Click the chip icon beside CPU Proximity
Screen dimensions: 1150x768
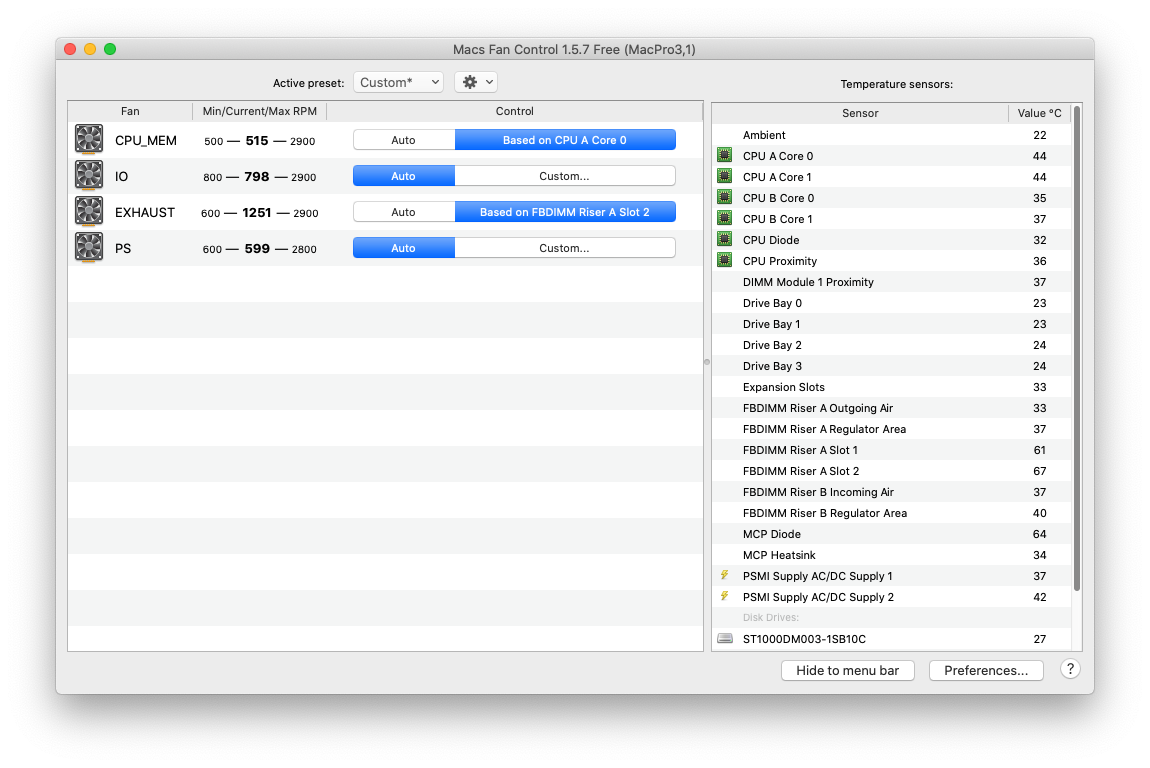[725, 260]
